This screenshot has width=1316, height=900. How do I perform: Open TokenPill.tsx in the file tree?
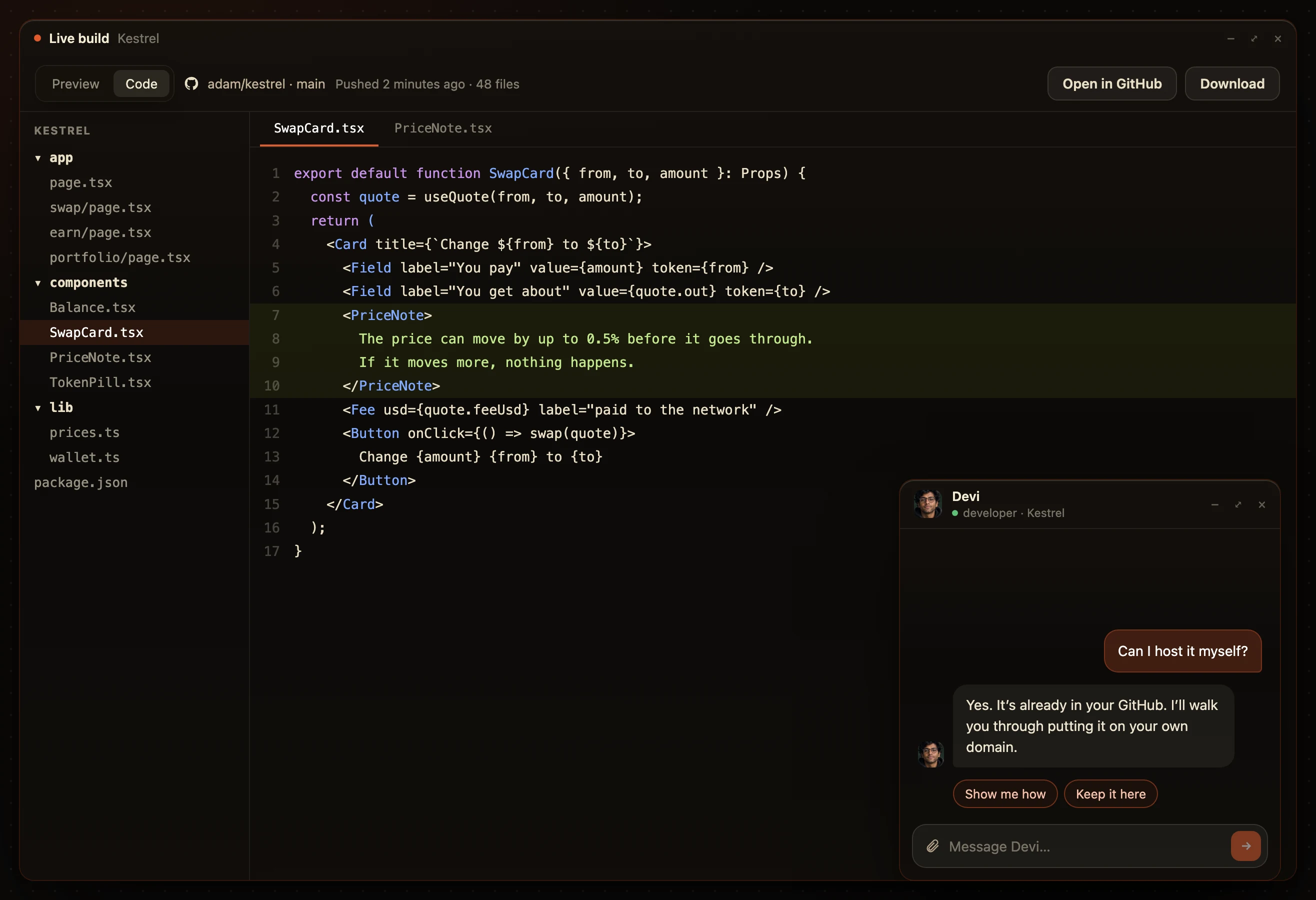click(x=135, y=382)
